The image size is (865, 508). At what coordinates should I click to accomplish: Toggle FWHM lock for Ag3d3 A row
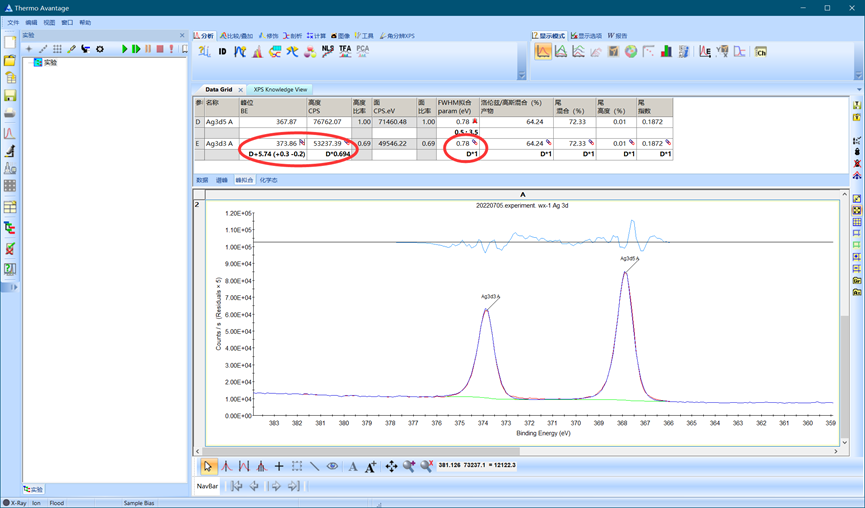pos(476,143)
